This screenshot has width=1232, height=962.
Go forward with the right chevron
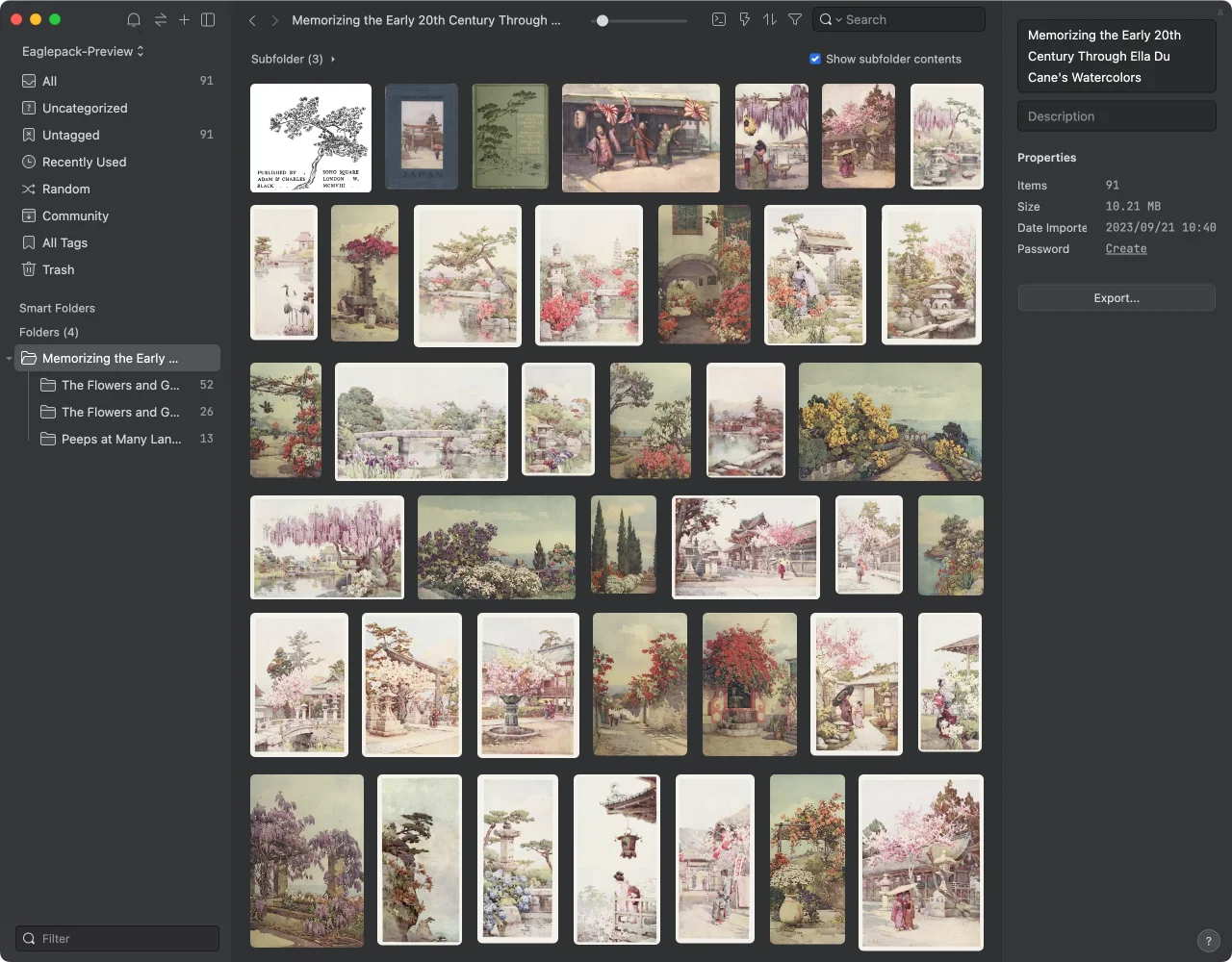click(275, 20)
